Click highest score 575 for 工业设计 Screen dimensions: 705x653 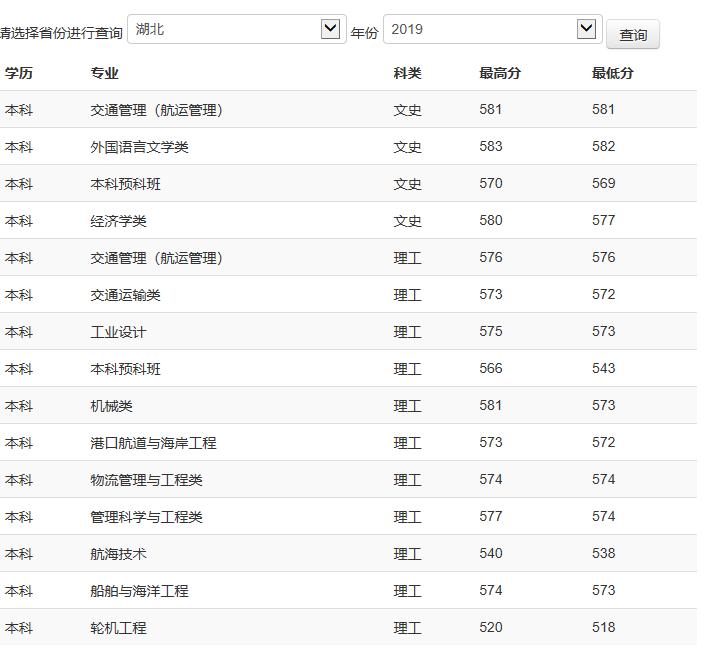(491, 331)
